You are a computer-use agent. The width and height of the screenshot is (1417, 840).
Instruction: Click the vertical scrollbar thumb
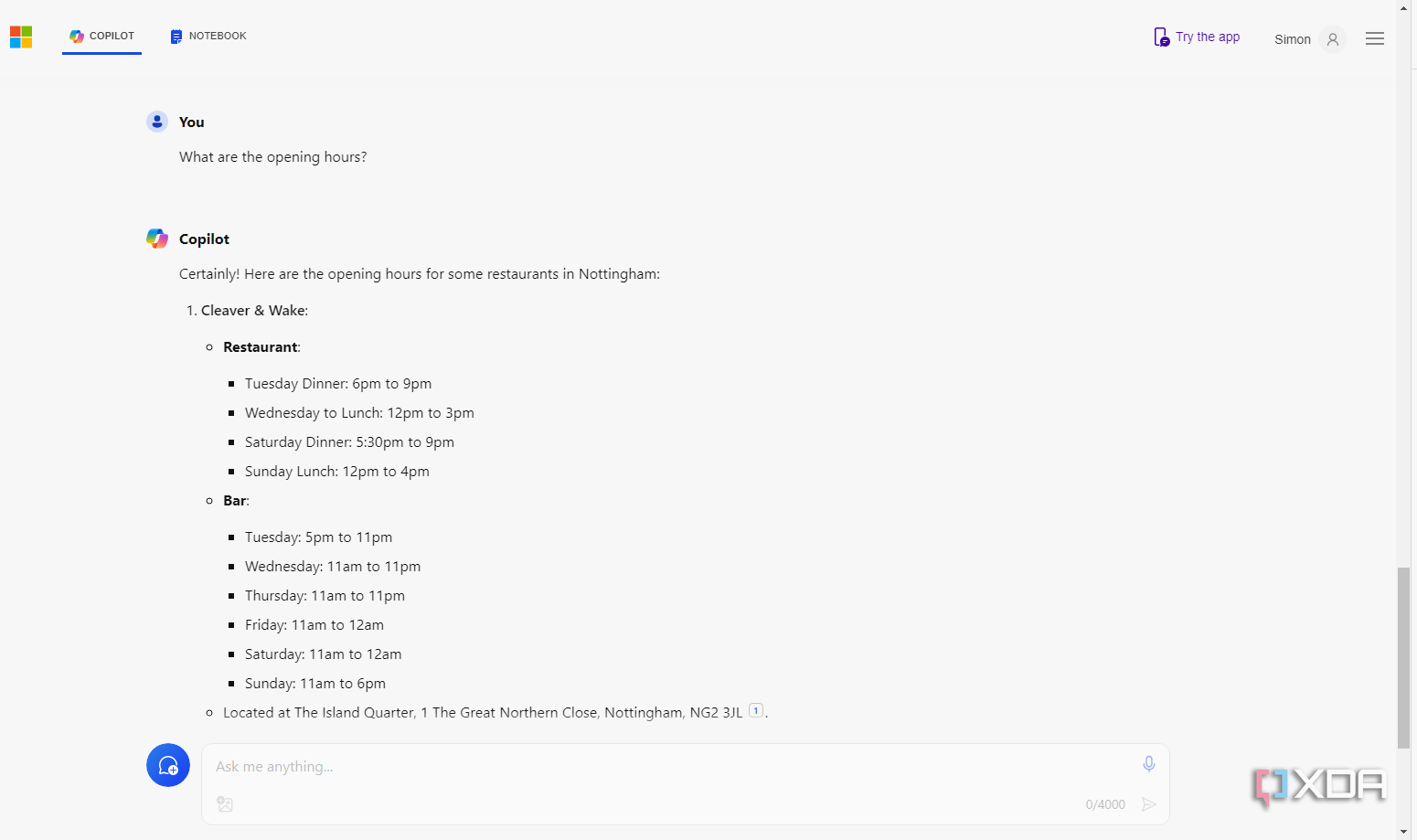coord(1403,658)
